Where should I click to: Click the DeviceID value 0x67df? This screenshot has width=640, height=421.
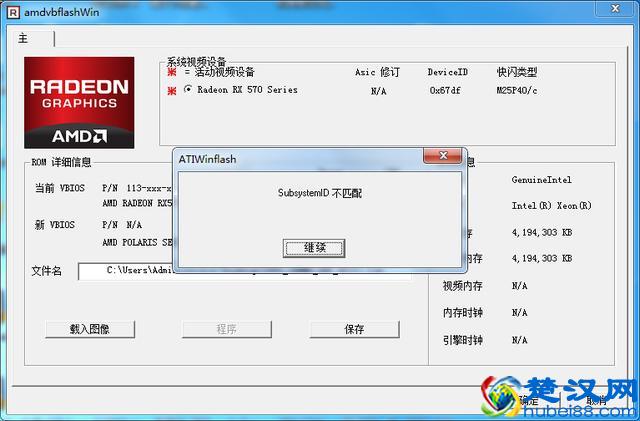pyautogui.click(x=445, y=90)
